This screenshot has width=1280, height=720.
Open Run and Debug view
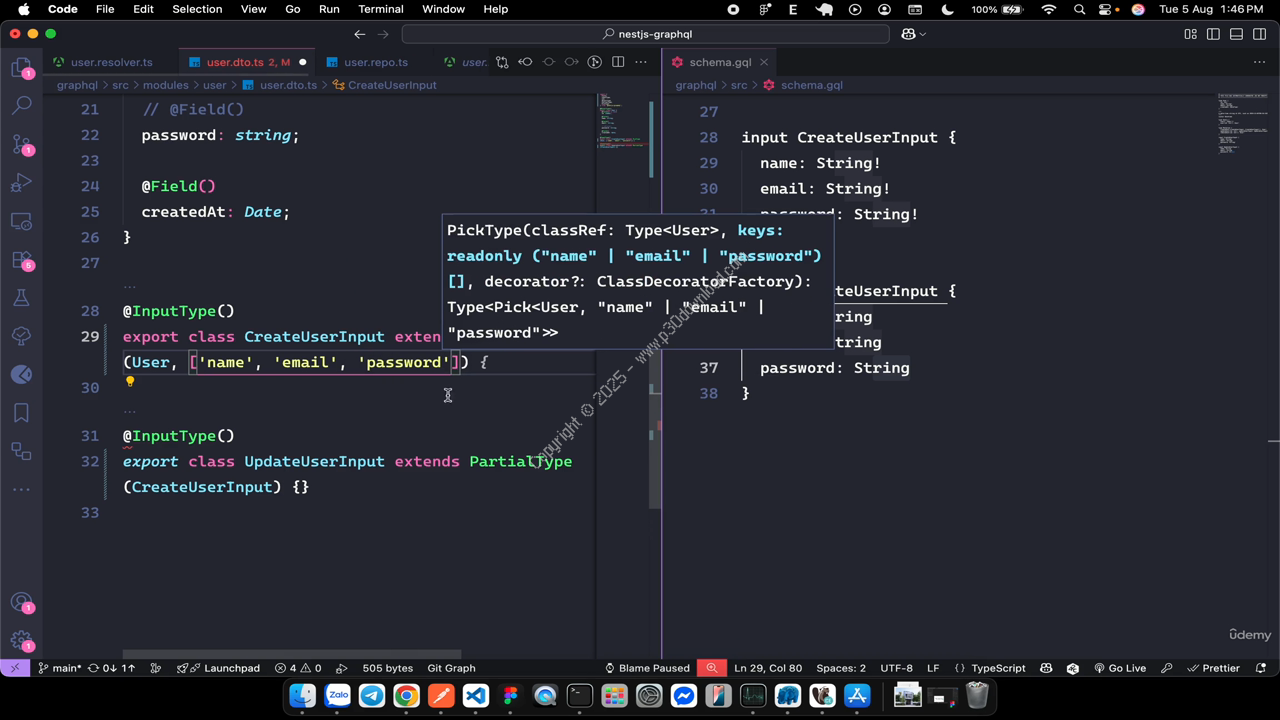(21, 183)
